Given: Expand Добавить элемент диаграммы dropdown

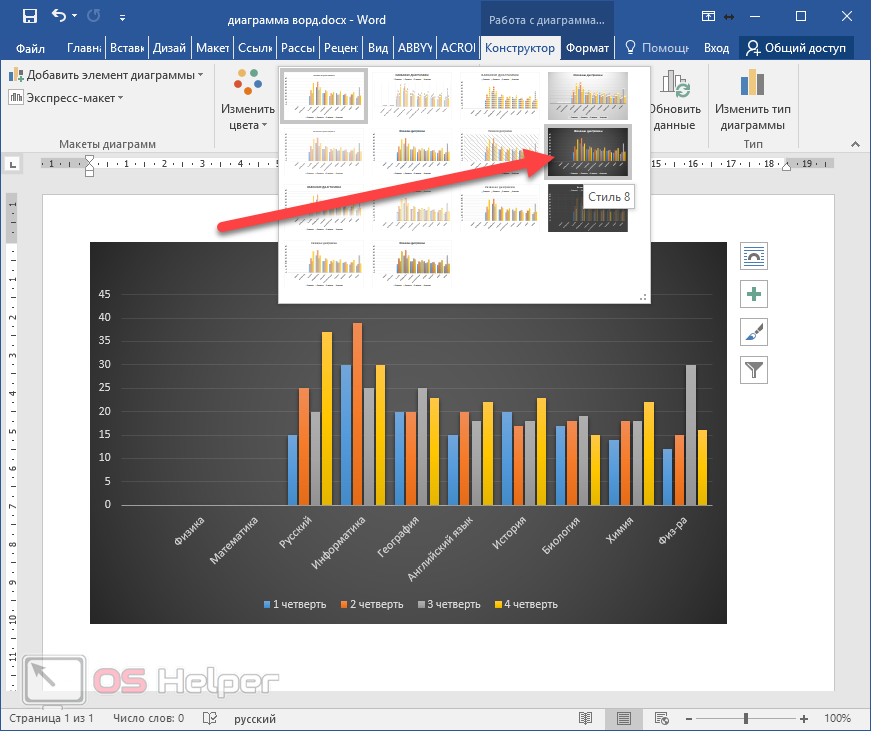Looking at the screenshot, I should point(105,75).
